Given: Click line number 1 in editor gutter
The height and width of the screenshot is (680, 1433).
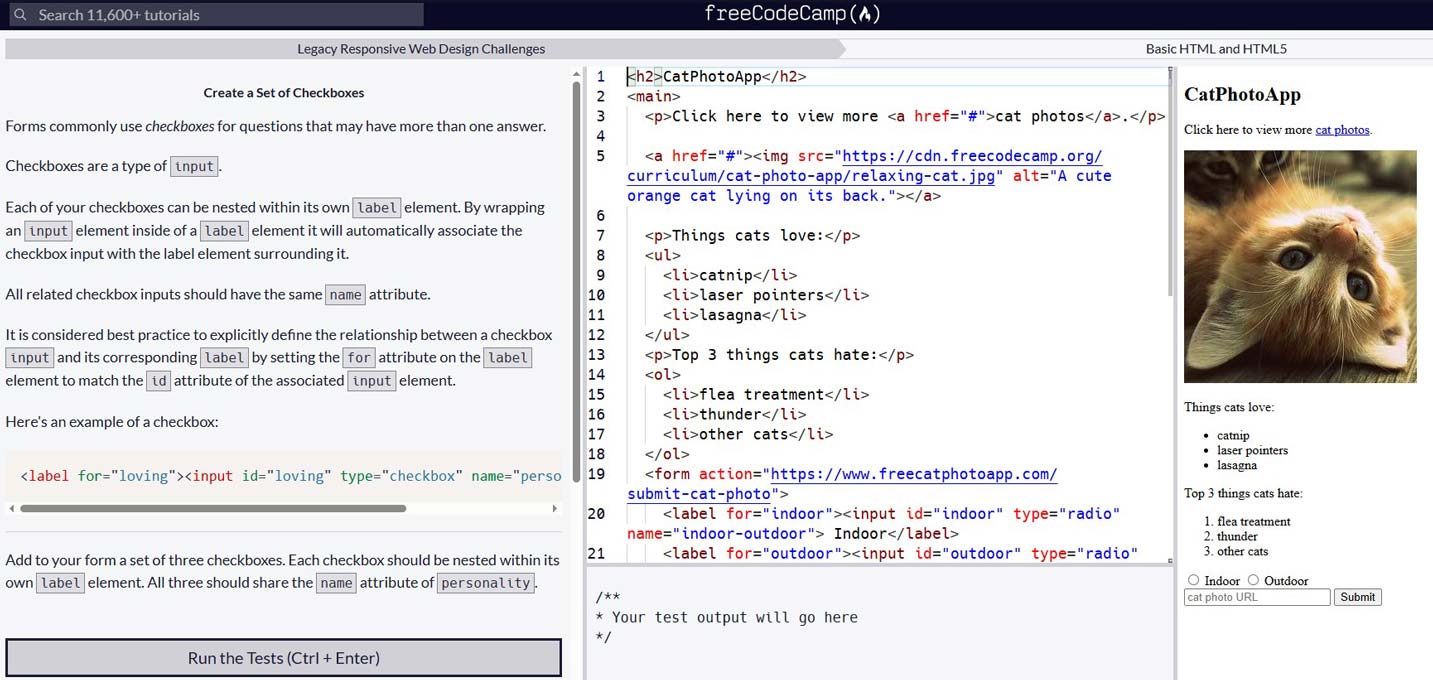Looking at the screenshot, I should pyautogui.click(x=600, y=76).
